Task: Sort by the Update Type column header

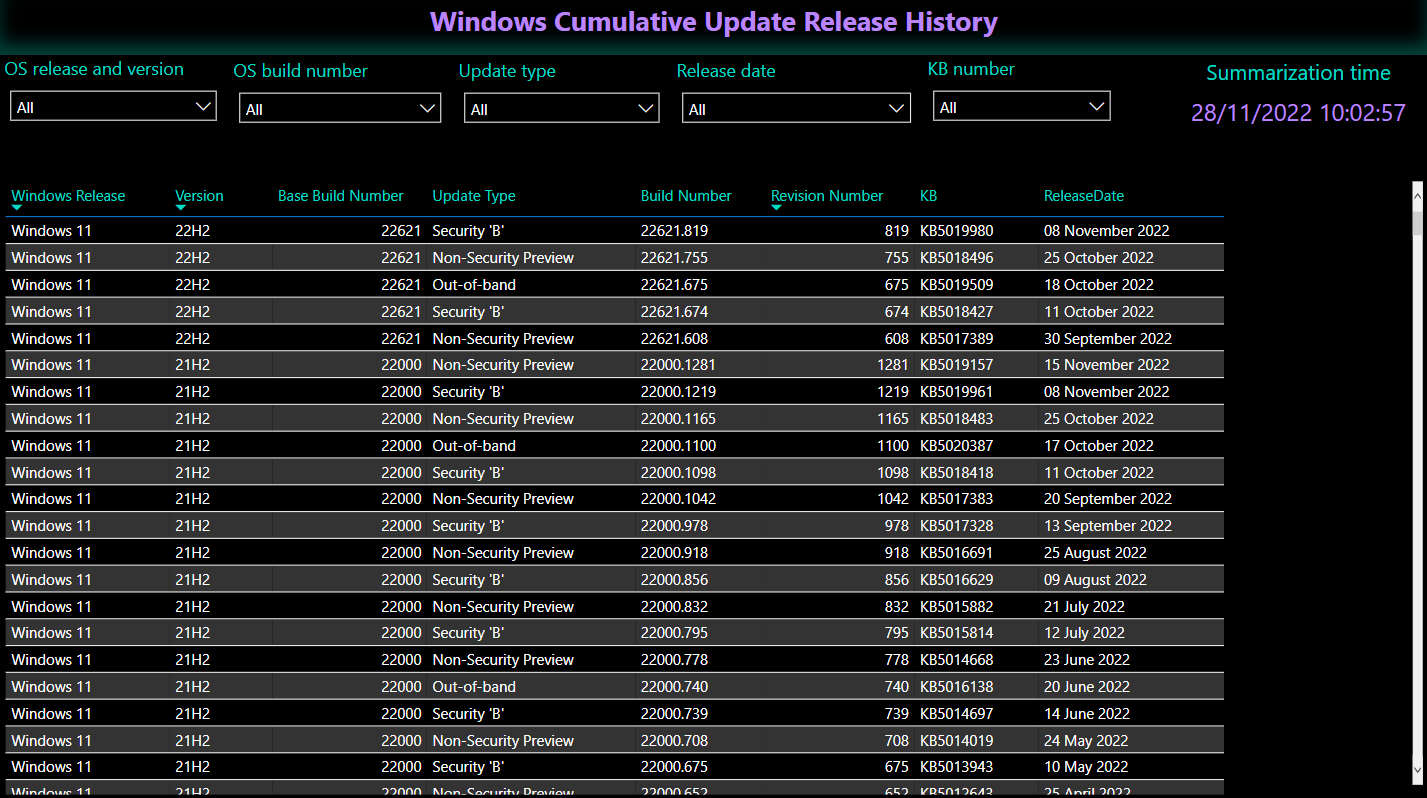Action: pos(474,196)
